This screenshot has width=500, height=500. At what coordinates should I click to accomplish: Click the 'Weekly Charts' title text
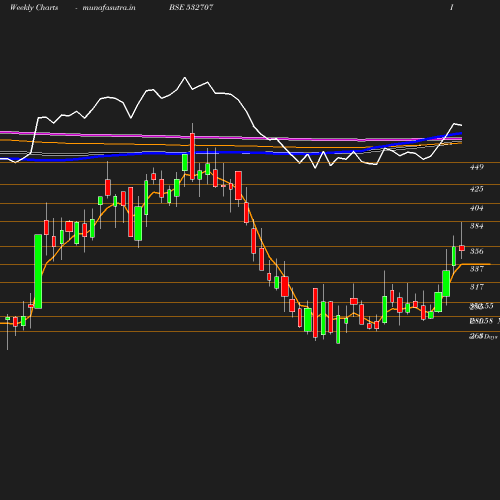34,7
